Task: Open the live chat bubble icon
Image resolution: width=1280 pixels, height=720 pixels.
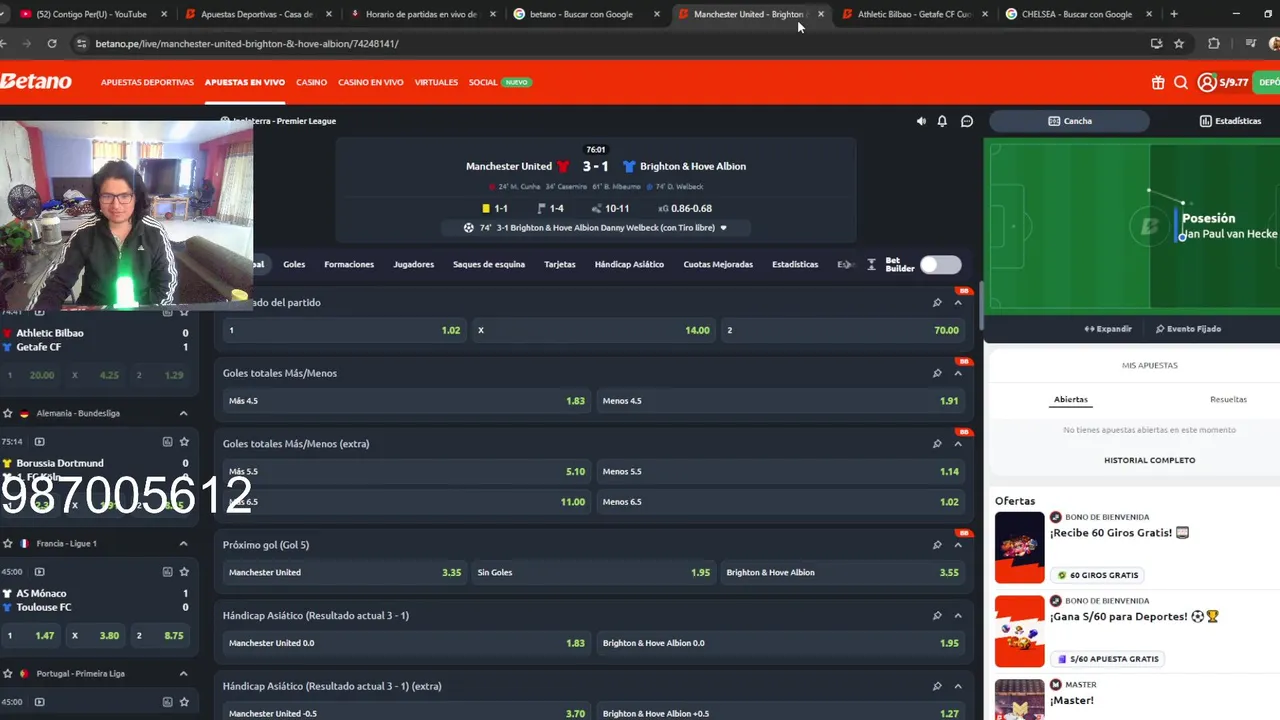Action: click(967, 121)
